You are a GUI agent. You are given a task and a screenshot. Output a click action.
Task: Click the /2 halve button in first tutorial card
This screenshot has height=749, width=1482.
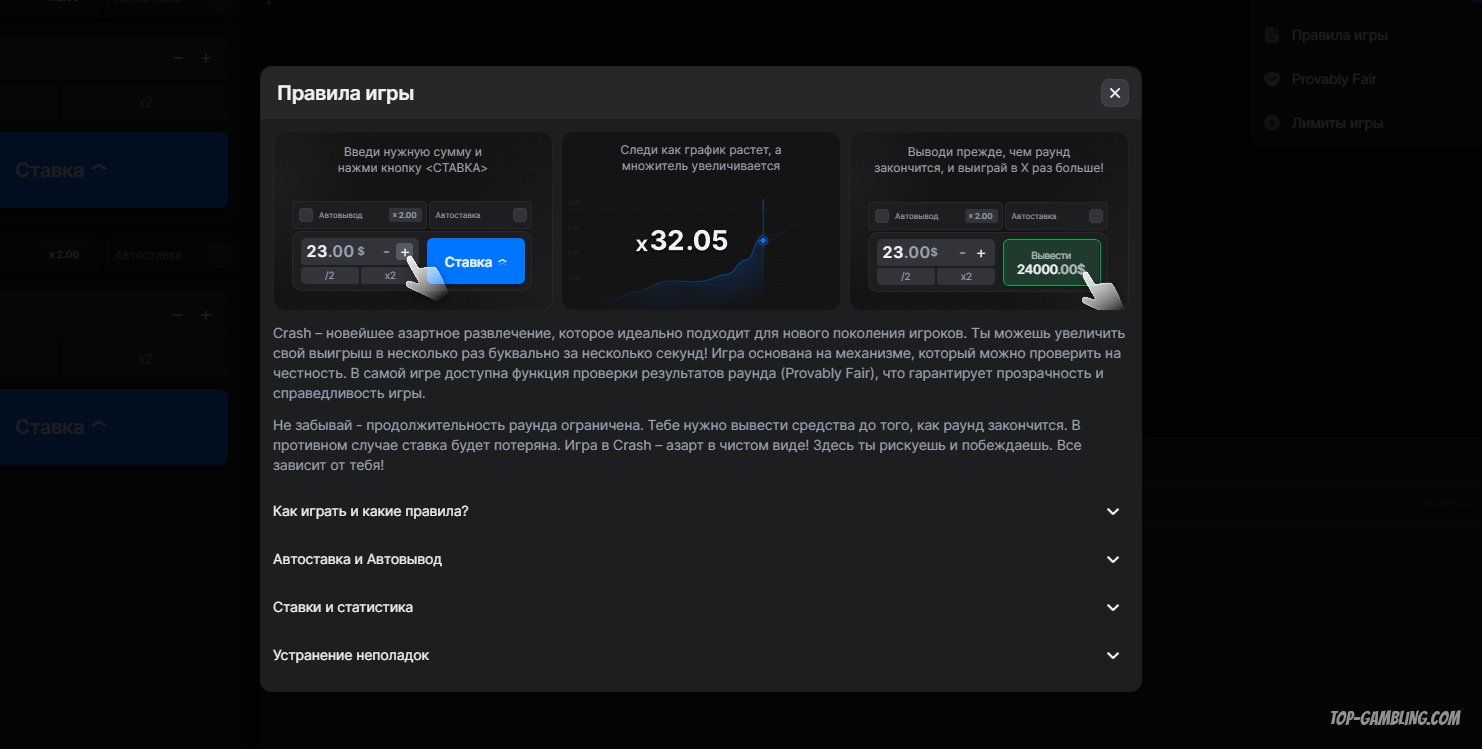[x=330, y=276]
